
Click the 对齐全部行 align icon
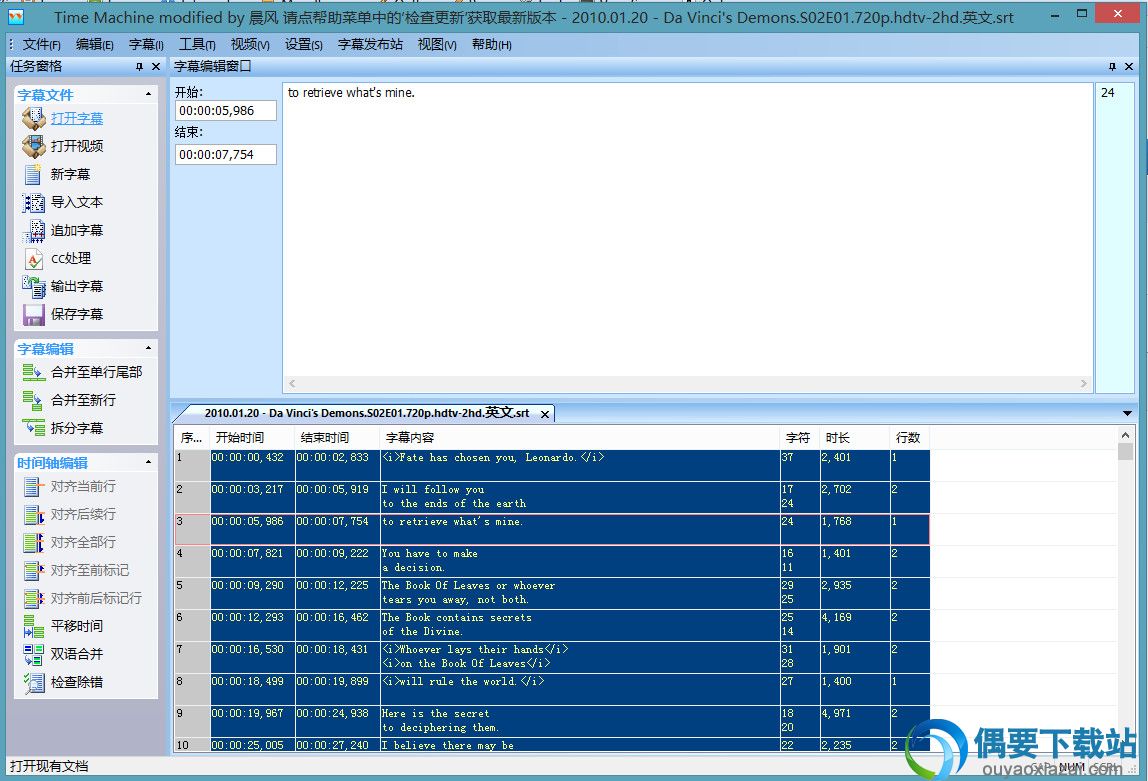(34, 542)
